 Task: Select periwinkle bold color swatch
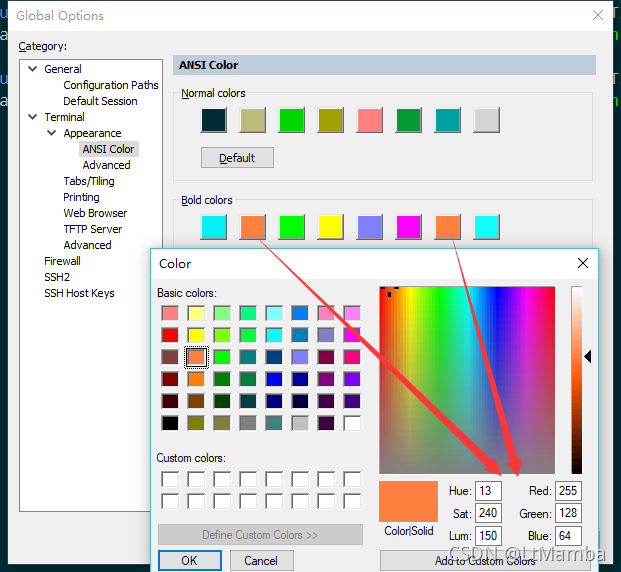coord(370,227)
